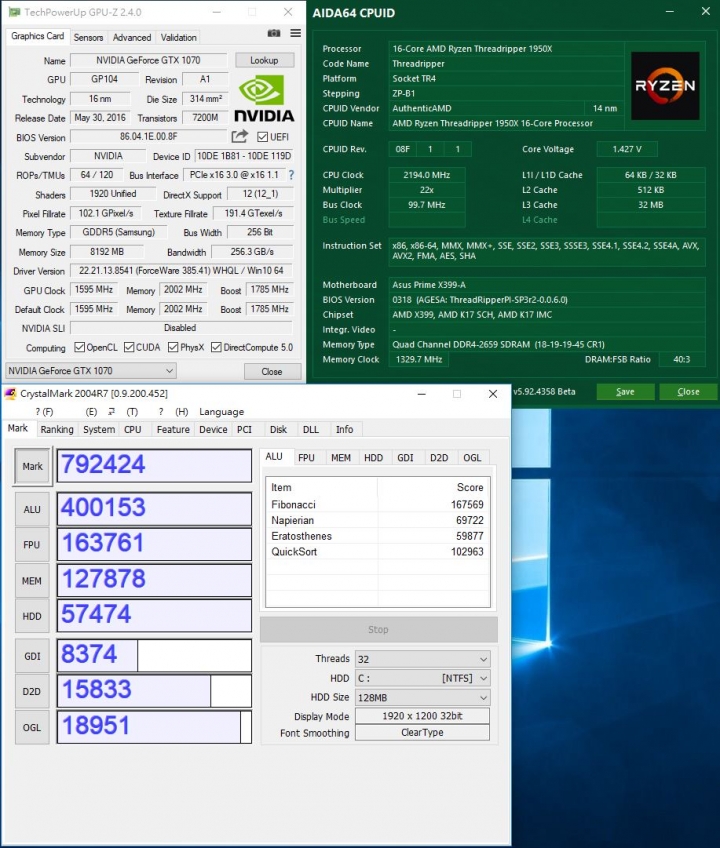
Task: Click the Save button in AIDA64 CPUID
Action: point(625,392)
